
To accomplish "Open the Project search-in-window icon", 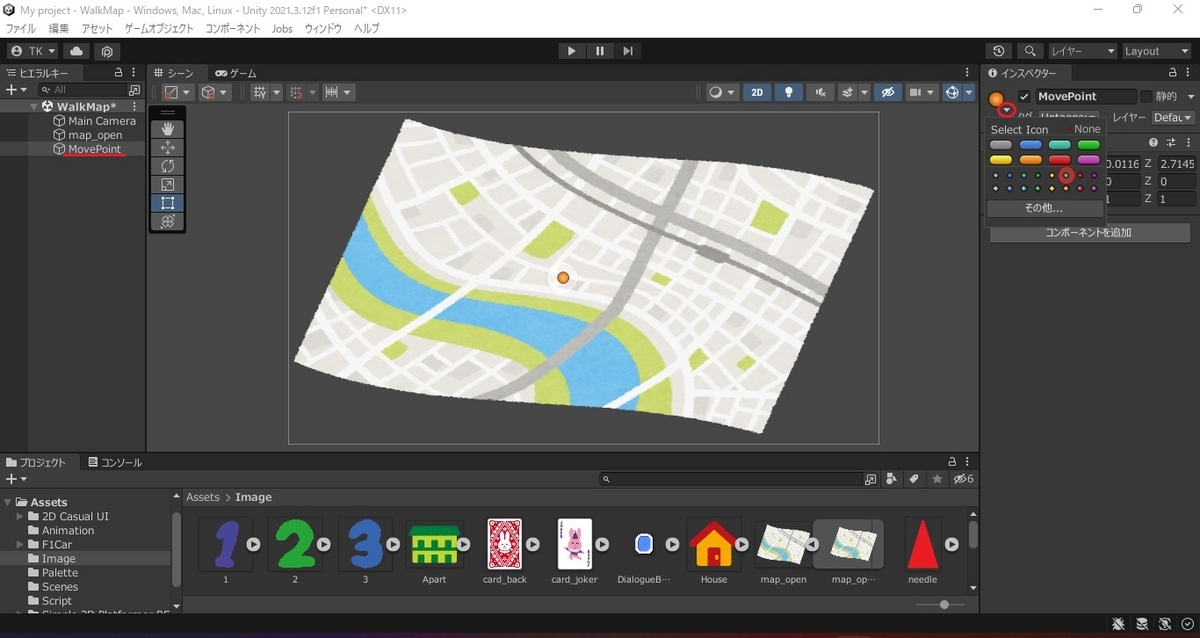I will point(870,479).
